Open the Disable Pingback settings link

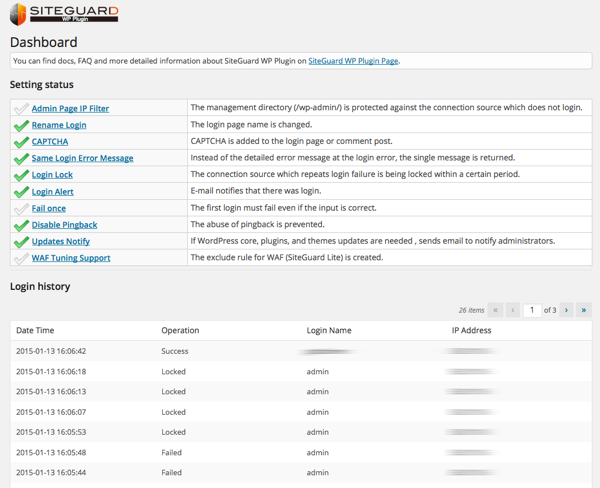pyautogui.click(x=64, y=225)
